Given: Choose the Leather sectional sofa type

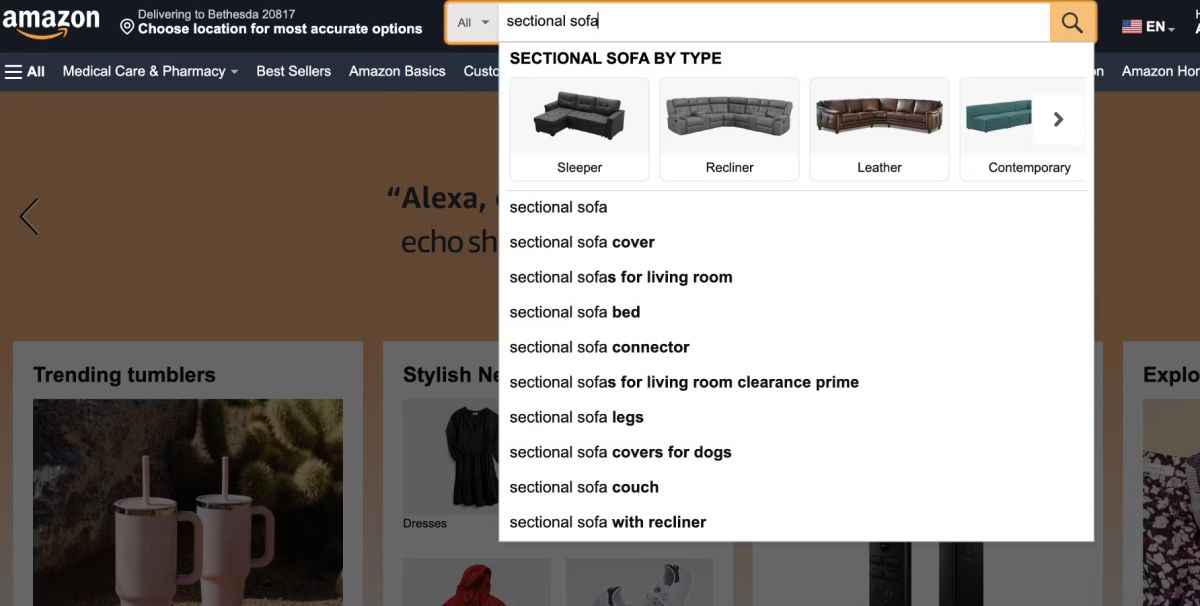Looking at the screenshot, I should click(x=879, y=129).
